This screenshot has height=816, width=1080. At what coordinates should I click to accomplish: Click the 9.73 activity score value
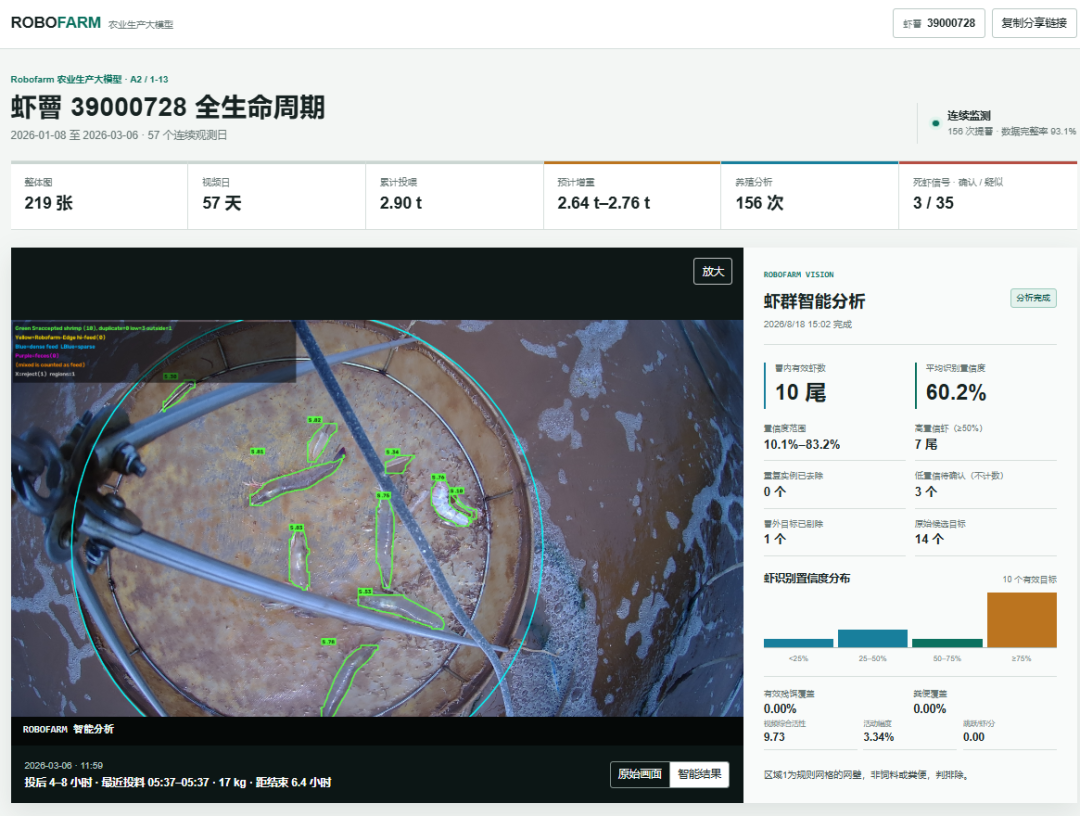[x=774, y=737]
